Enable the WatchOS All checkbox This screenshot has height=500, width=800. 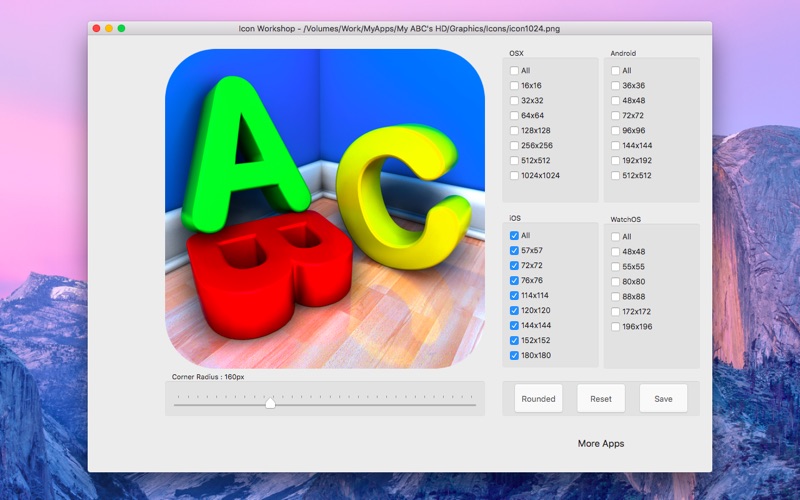[615, 237]
